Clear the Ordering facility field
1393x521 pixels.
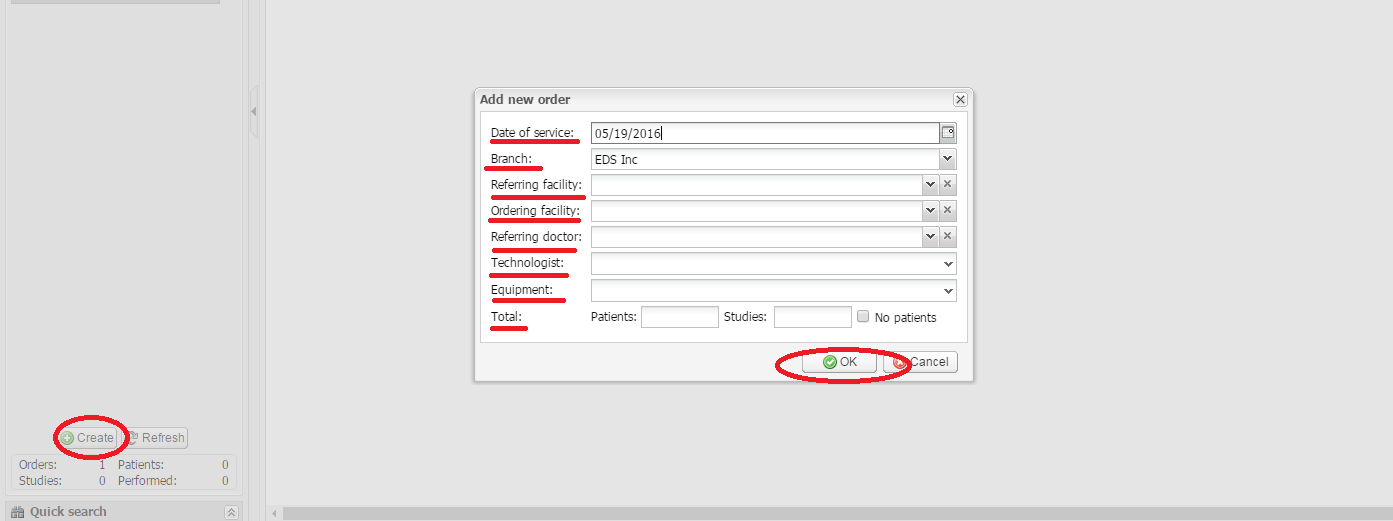tap(948, 210)
